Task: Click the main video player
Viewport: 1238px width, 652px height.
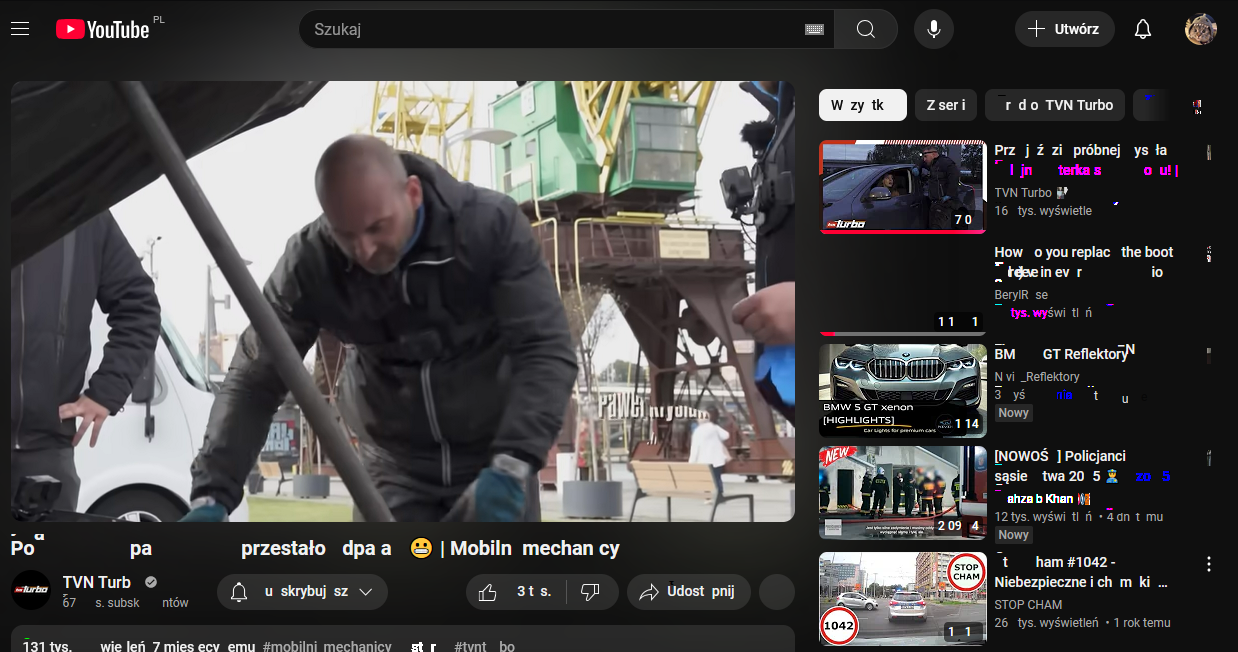Action: (x=403, y=301)
